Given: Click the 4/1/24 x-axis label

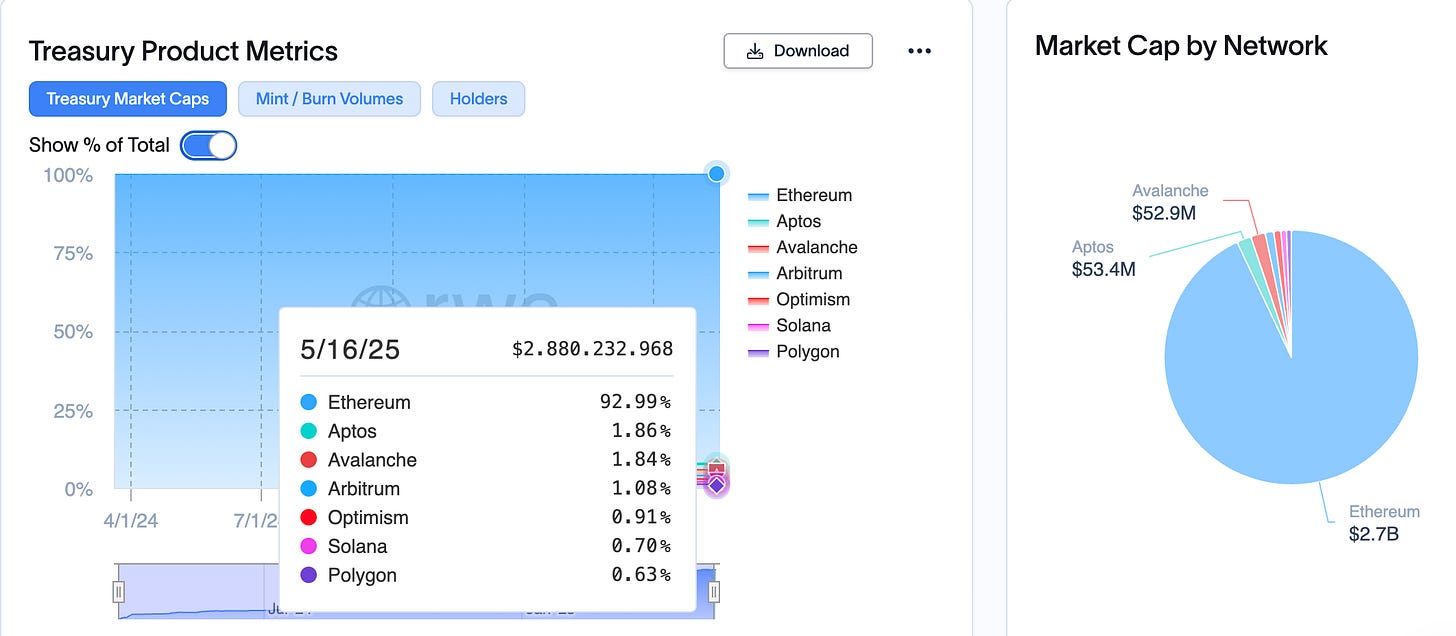Looking at the screenshot, I should (130, 521).
